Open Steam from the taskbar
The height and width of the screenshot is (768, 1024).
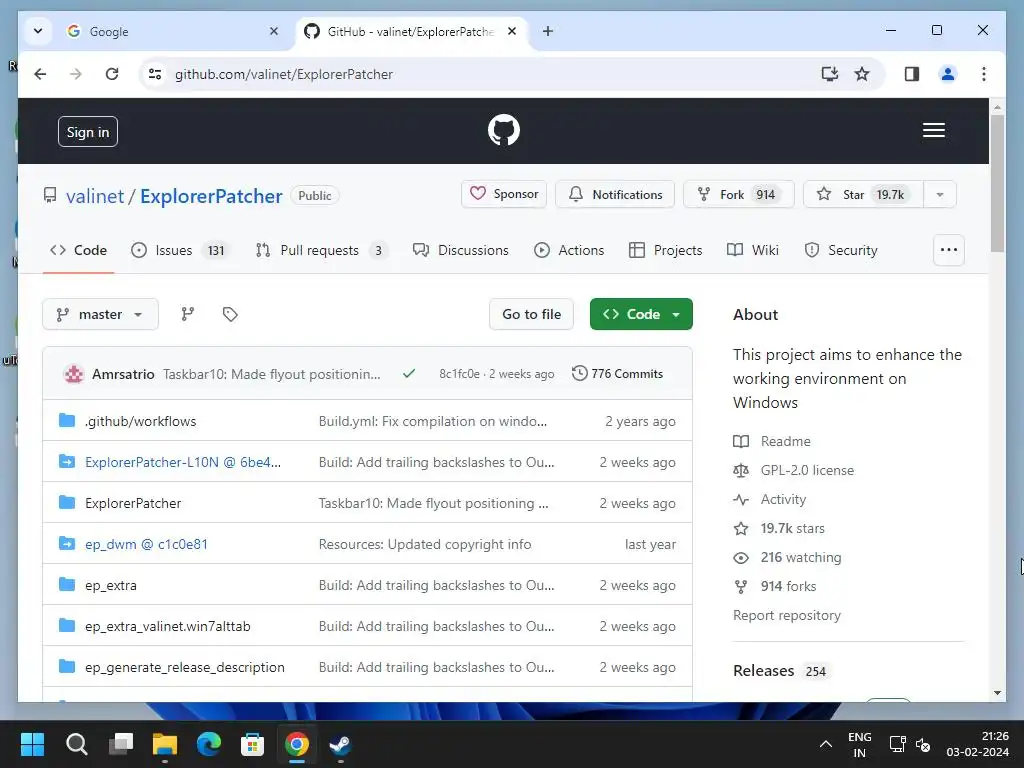(340, 744)
